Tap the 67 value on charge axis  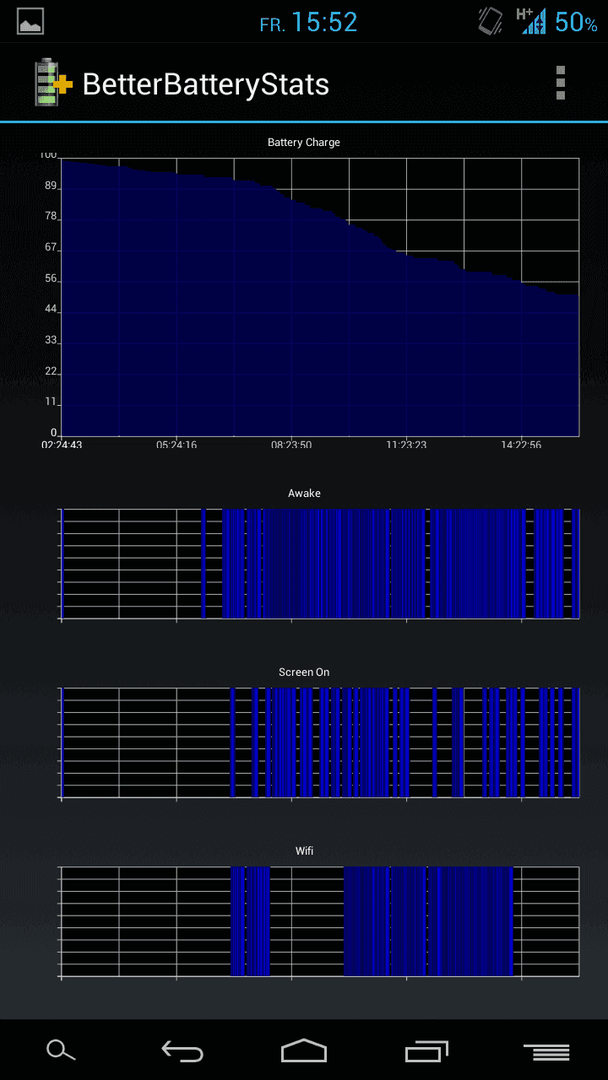[51, 249]
